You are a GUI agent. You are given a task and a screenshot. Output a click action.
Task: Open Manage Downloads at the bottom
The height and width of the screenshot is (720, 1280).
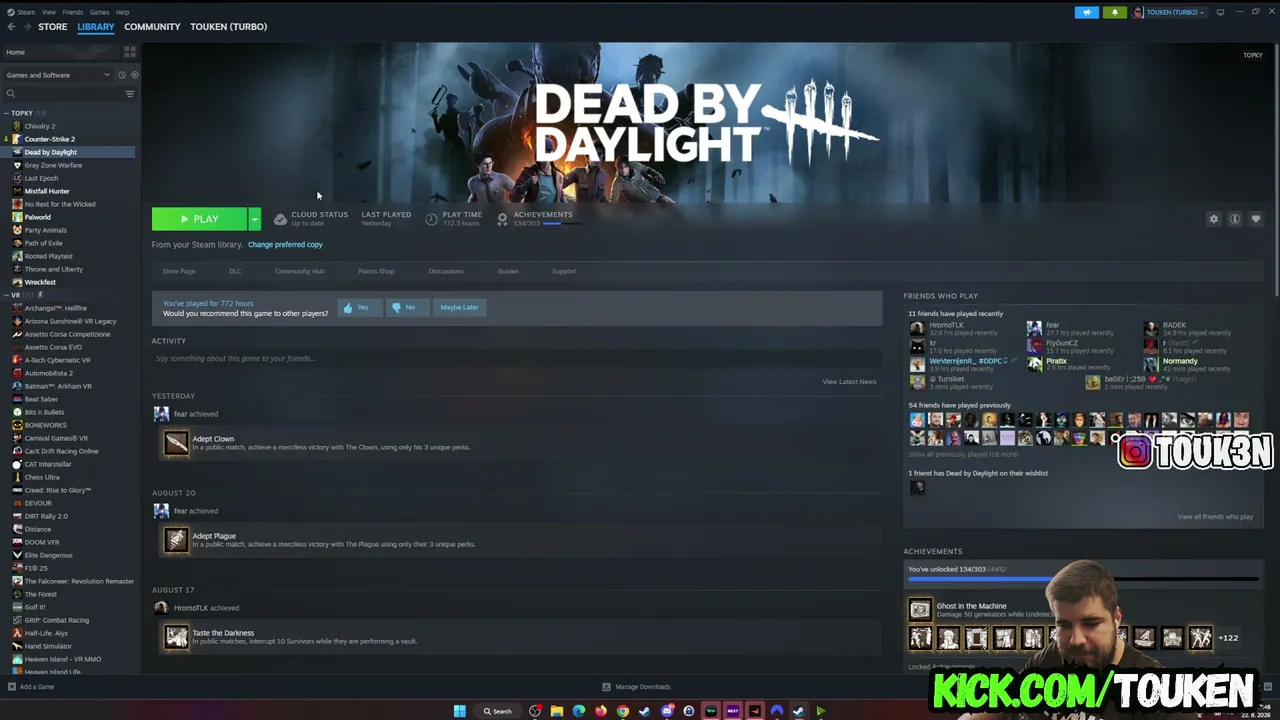(637, 687)
